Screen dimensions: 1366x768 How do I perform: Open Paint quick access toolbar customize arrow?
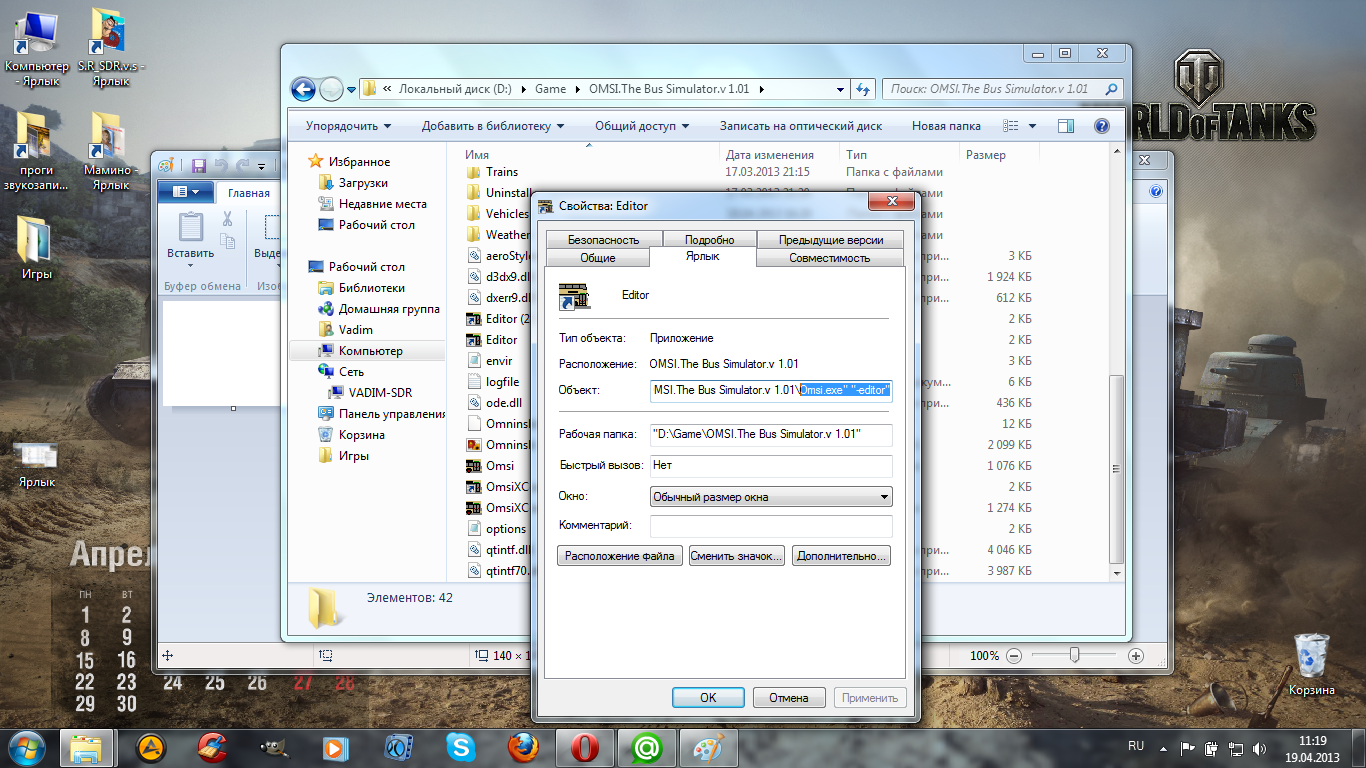coord(262,166)
